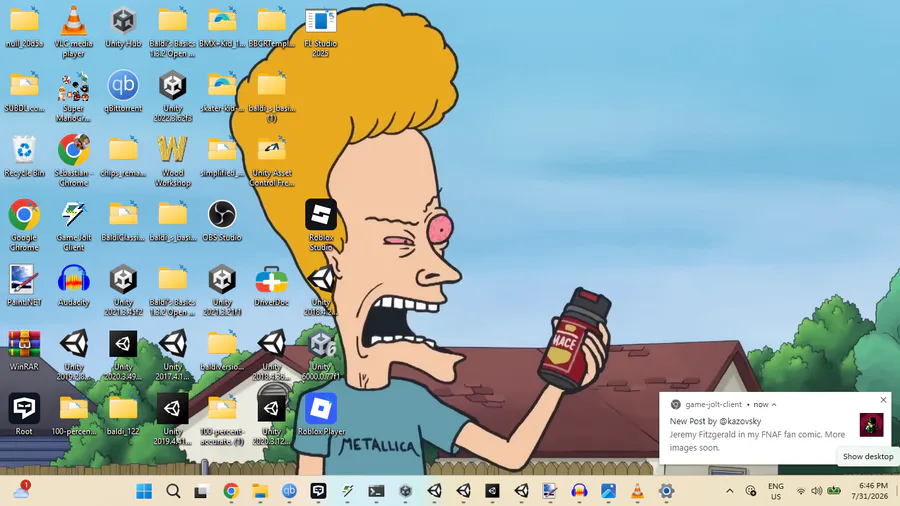Open Unity 2021.3.21f1 desktop shortcut
The height and width of the screenshot is (506, 900).
[x=222, y=290]
